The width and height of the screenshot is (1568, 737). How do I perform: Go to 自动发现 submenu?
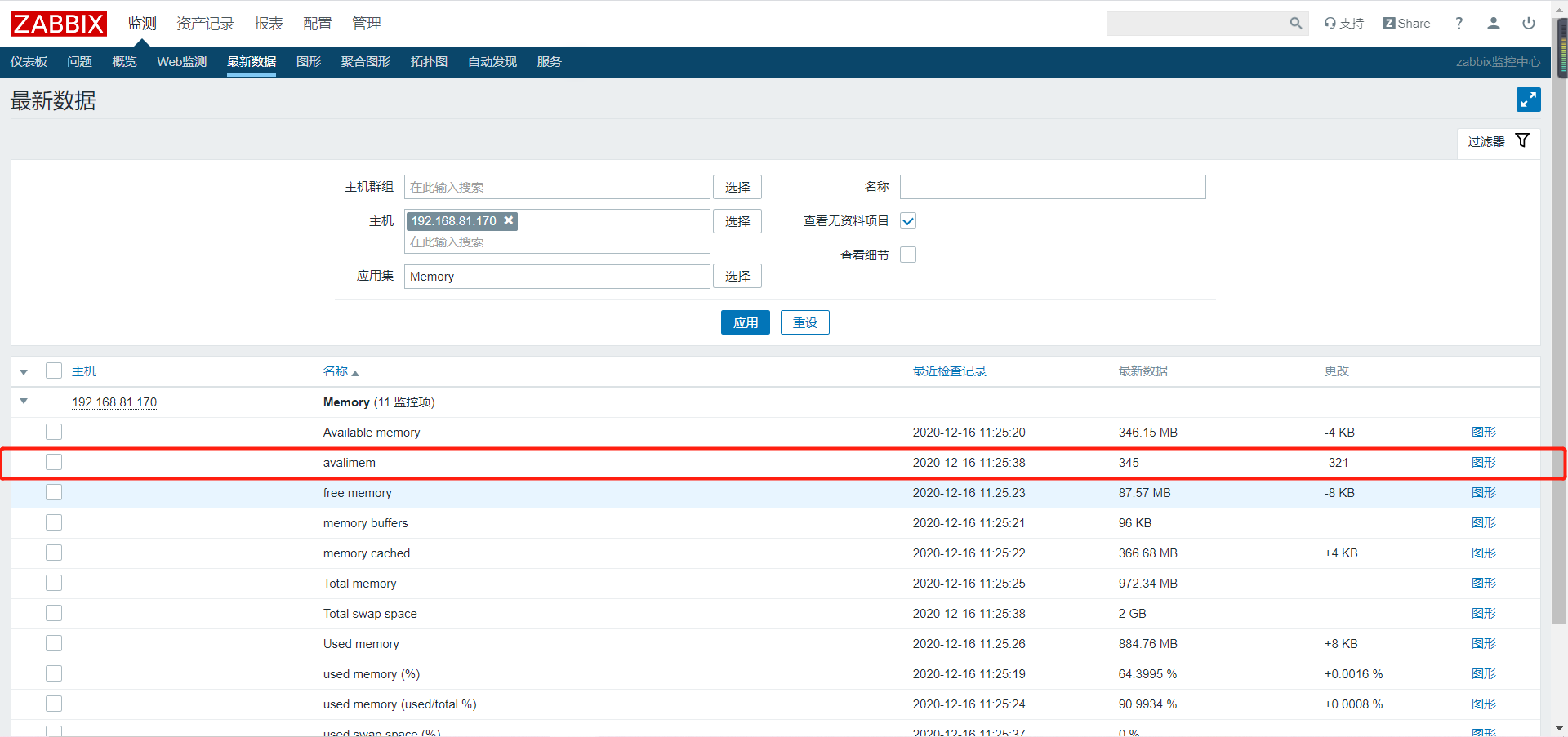[492, 62]
